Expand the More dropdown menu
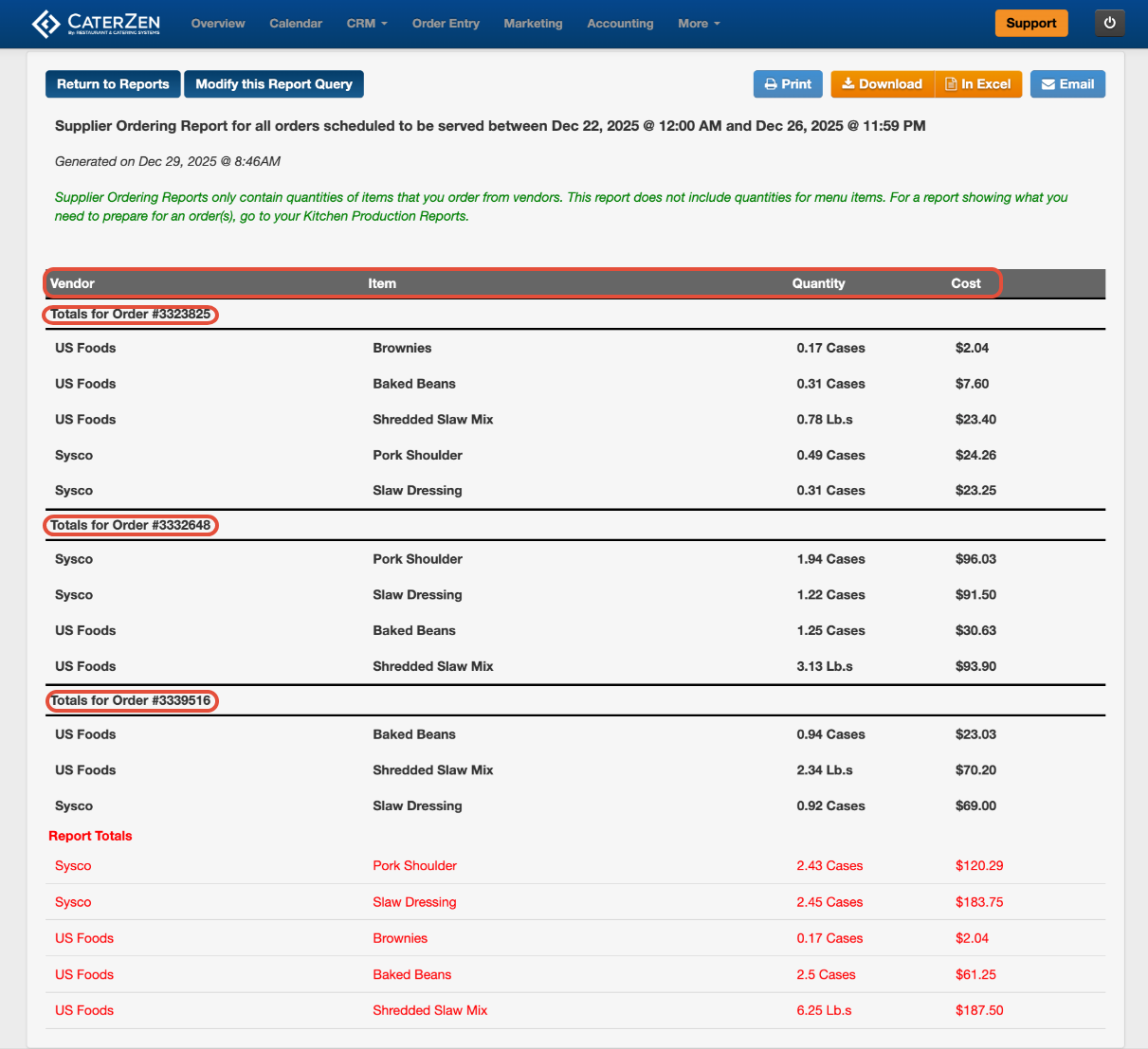 699,24
